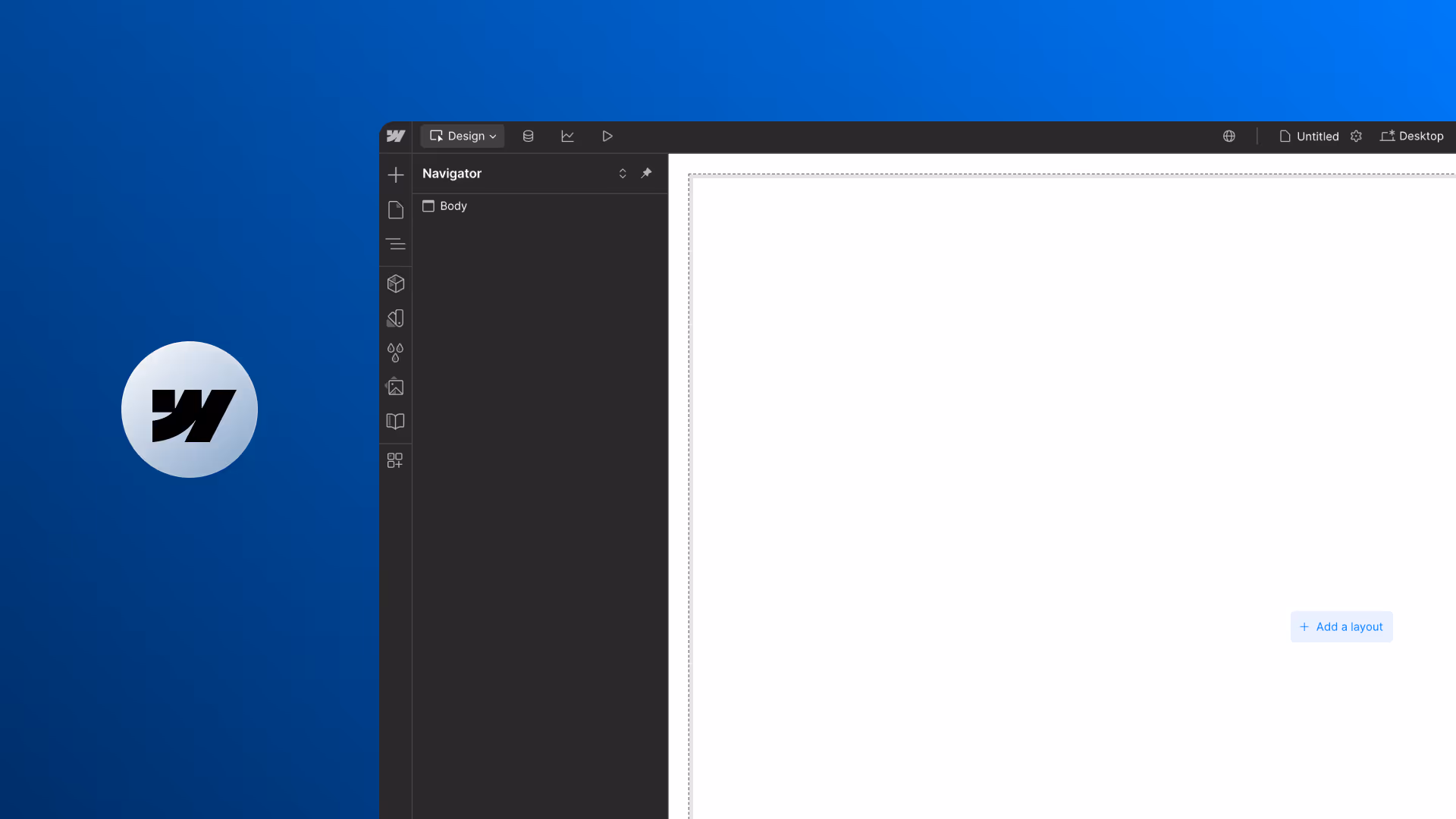Open page settings gear icon
This screenshot has width=1456, height=819.
coord(1357,136)
